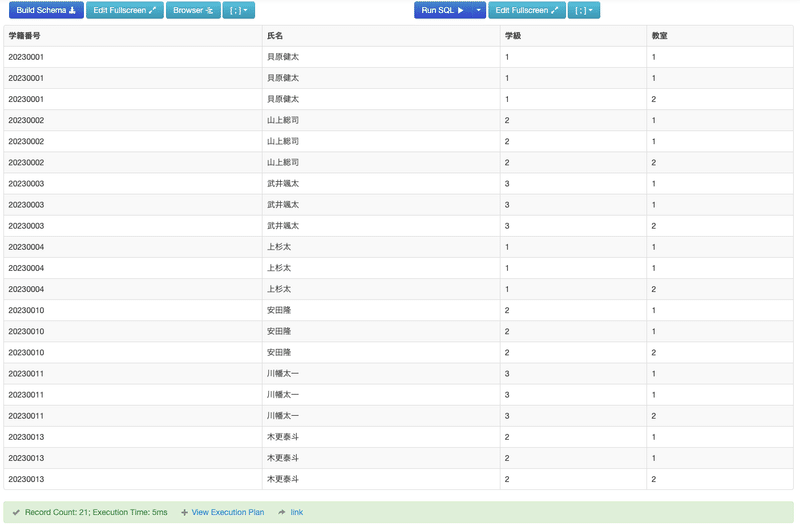Image resolution: width=800 pixels, height=524 pixels.
Task: Open Edit Fullscreen next to Build Schema
Action: tap(124, 10)
